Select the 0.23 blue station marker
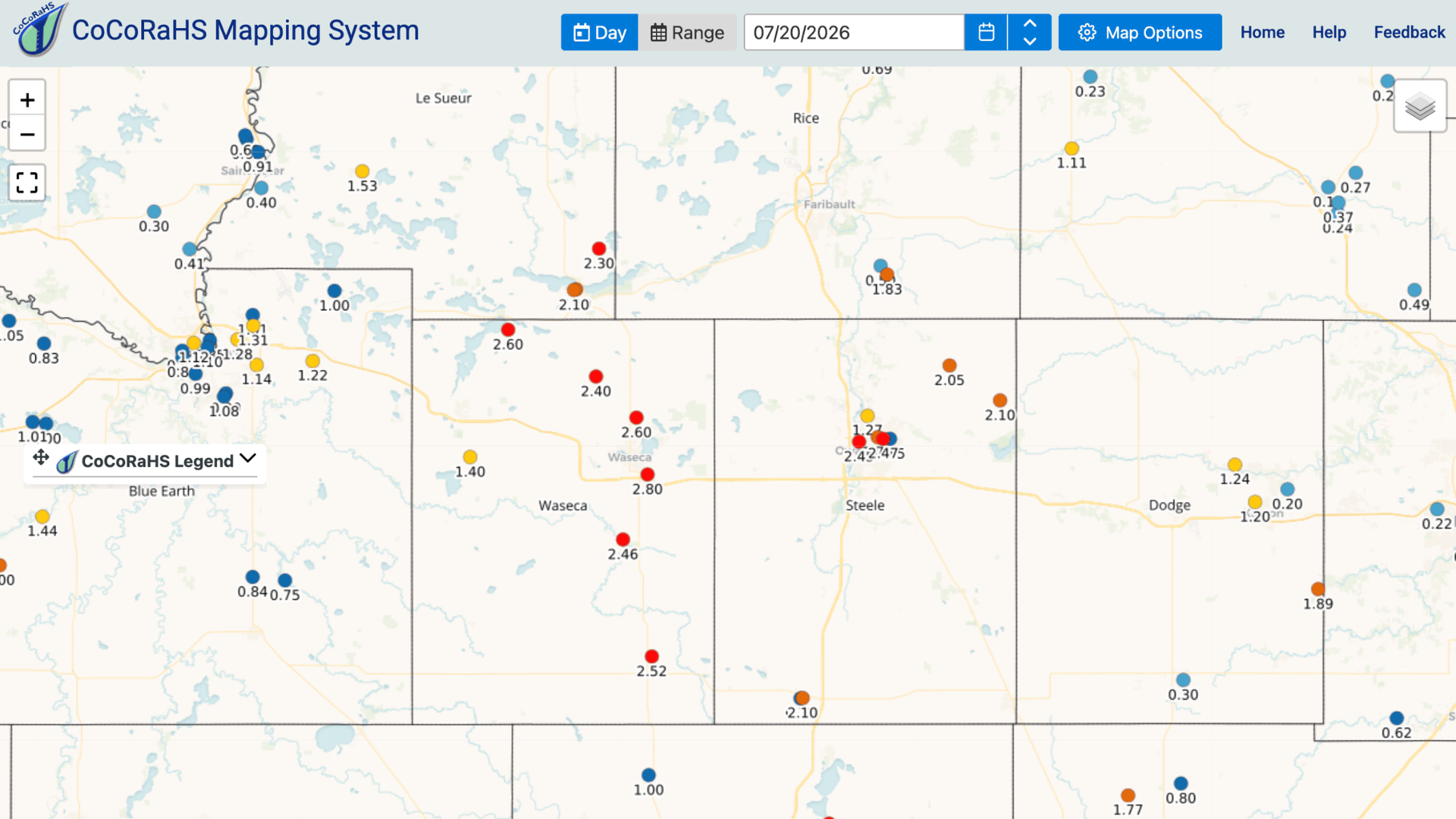Viewport: 1456px width, 819px height. 1090,77
